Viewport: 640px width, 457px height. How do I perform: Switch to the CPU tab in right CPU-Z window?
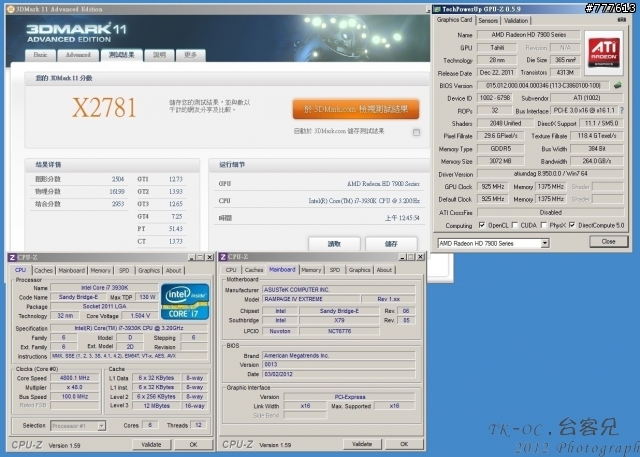tap(231, 270)
